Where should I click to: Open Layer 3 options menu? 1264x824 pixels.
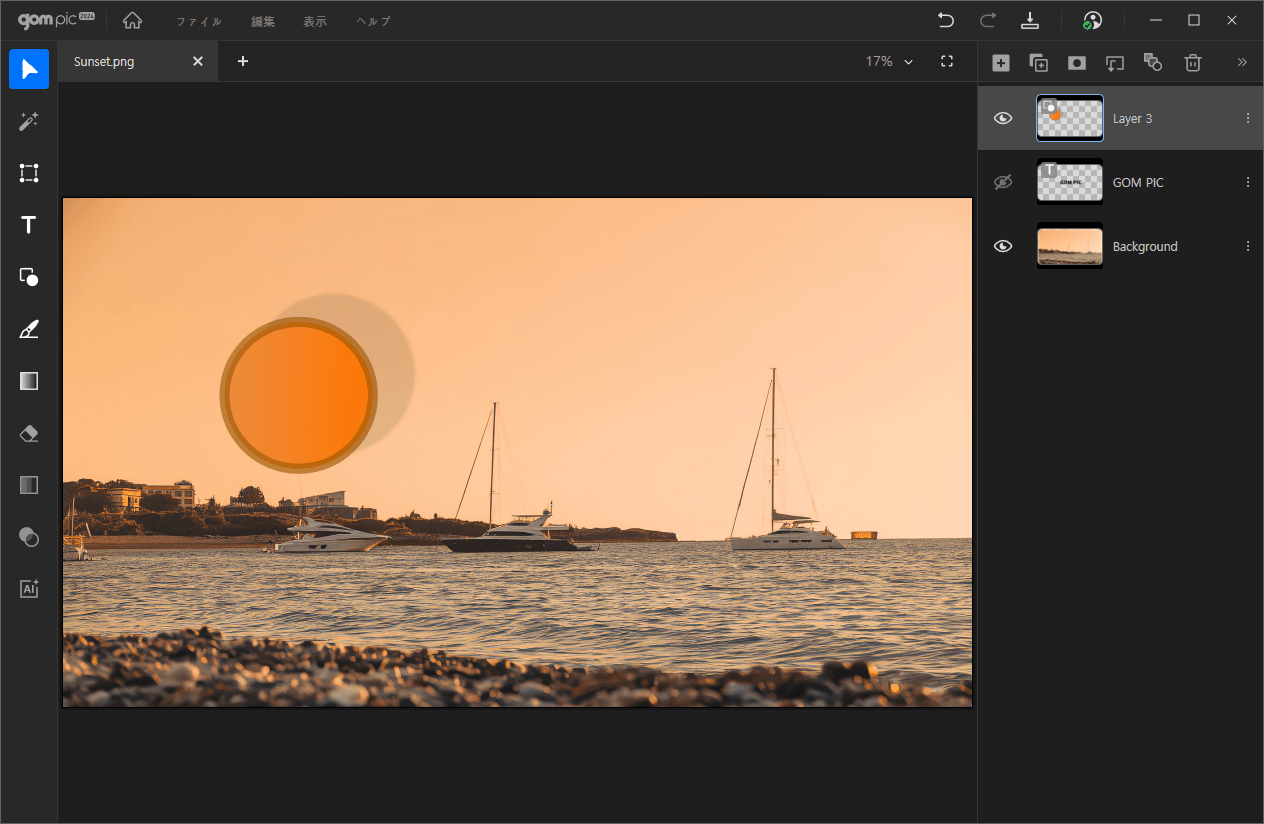coord(1247,118)
